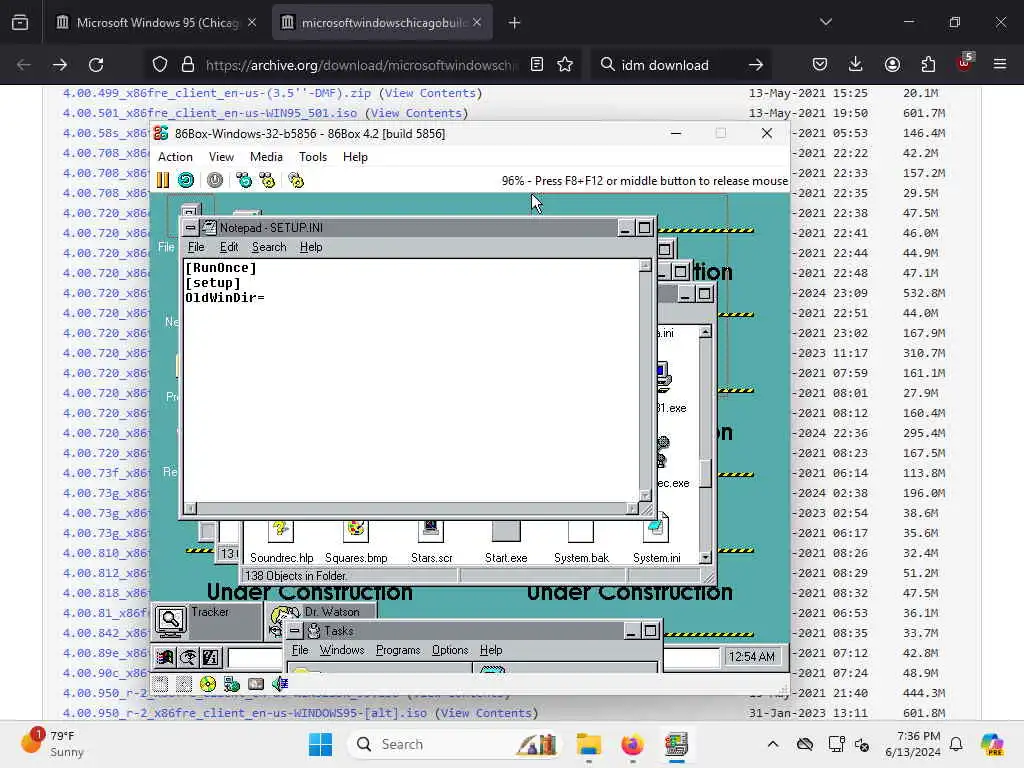The width and height of the screenshot is (1024, 768).
Task: Open the Windows Start button
Action: pyautogui.click(x=320, y=744)
